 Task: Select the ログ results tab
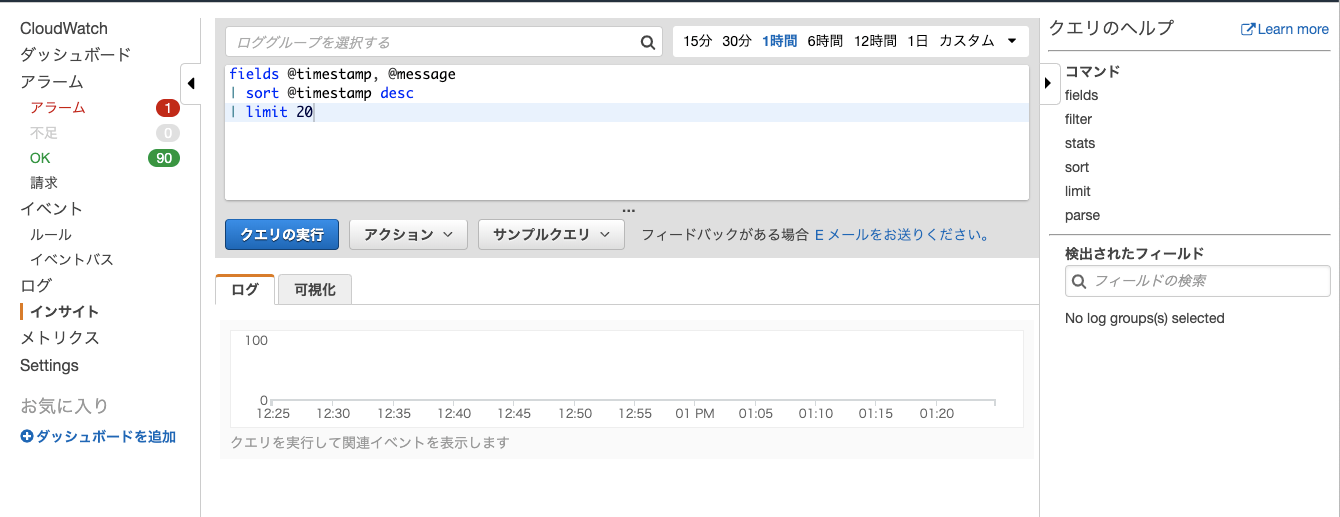[245, 290]
